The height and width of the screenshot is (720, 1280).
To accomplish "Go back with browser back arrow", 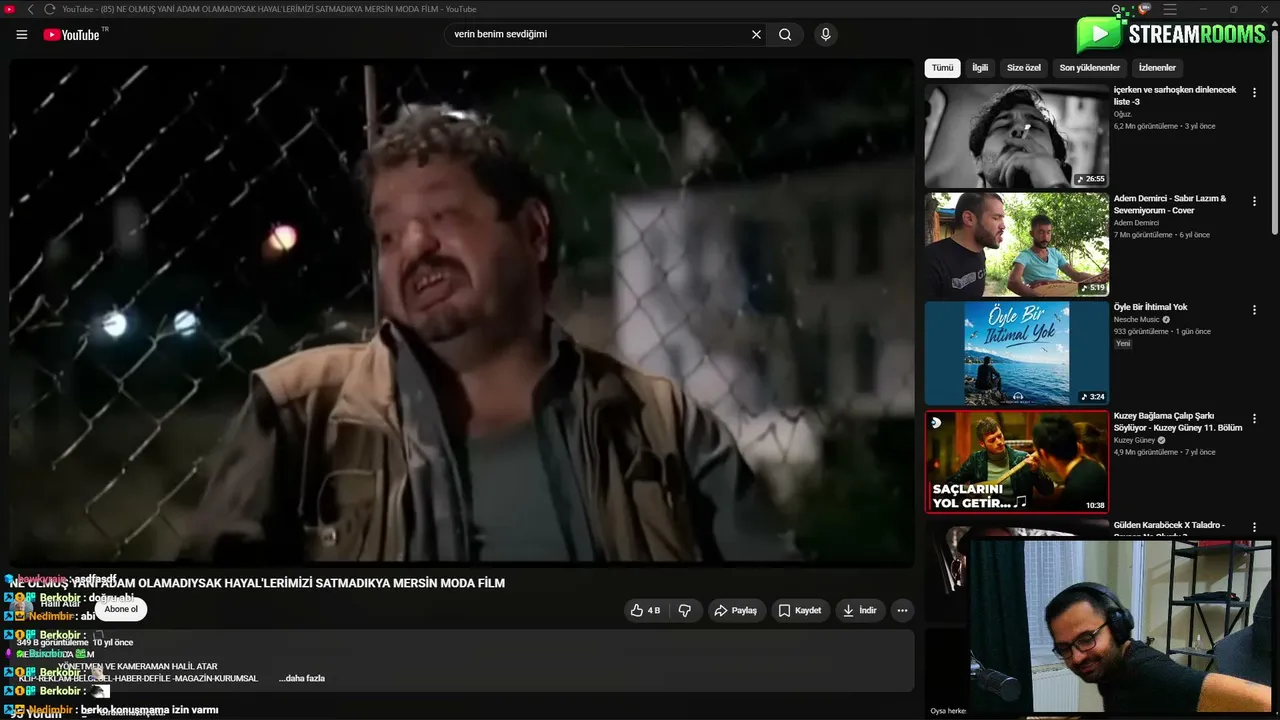I will click(x=30, y=9).
